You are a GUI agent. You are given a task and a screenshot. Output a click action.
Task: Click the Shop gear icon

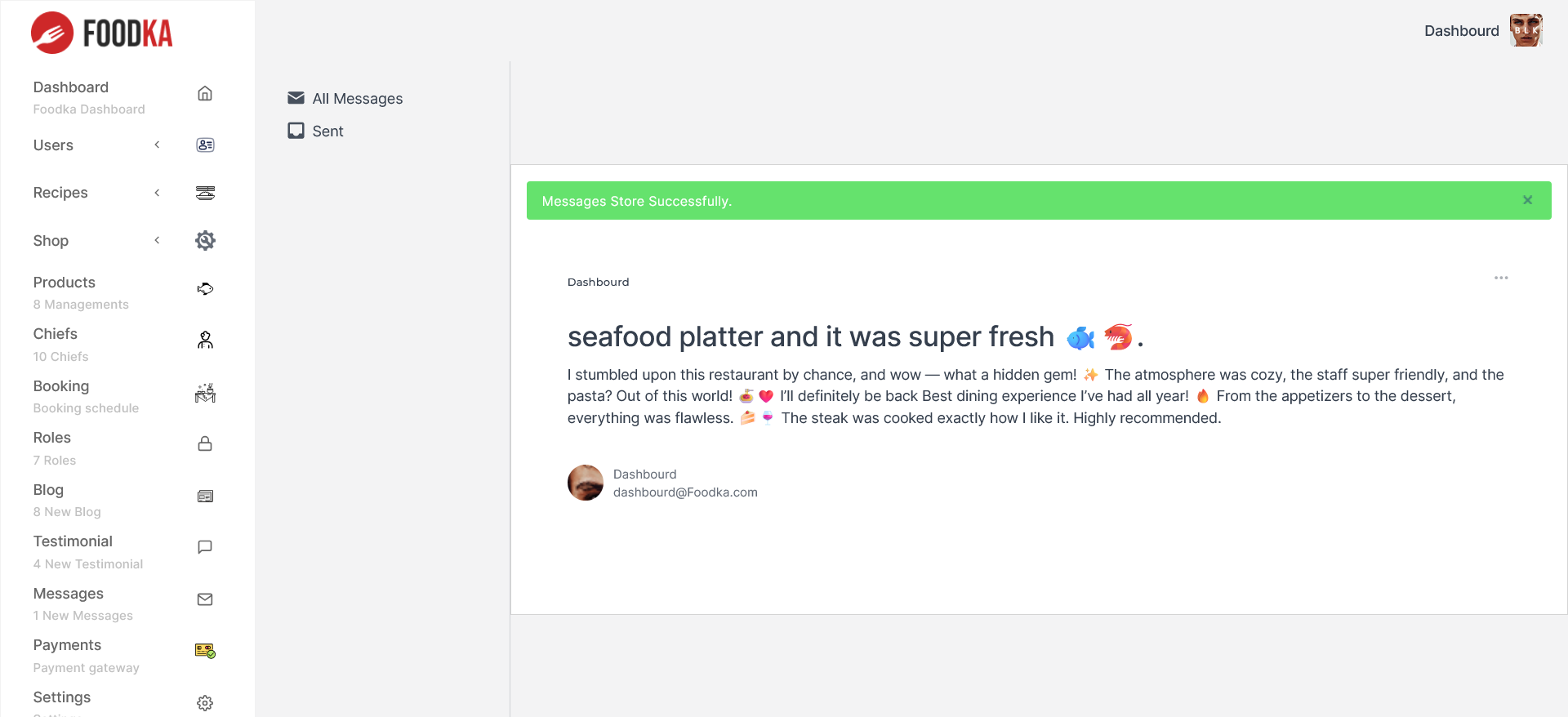pos(205,240)
